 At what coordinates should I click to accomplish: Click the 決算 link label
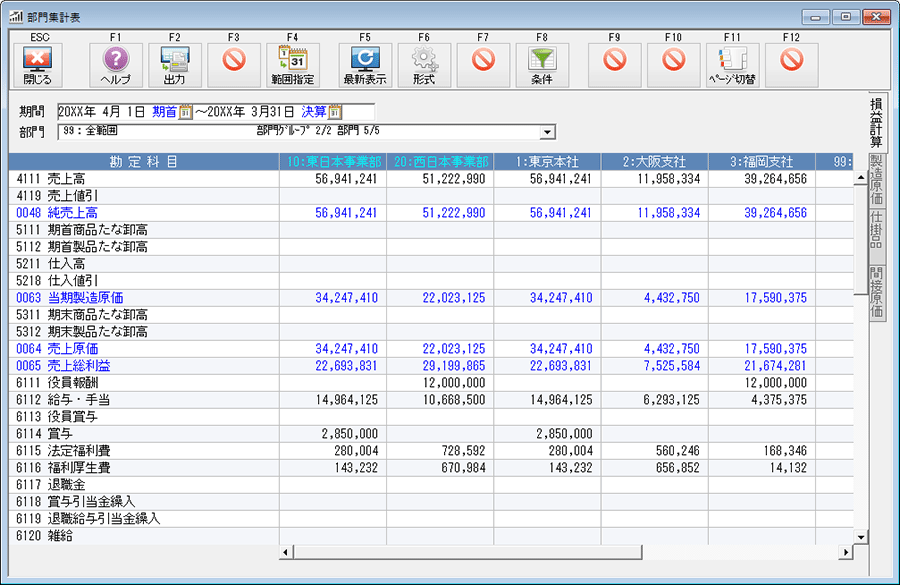click(x=314, y=112)
